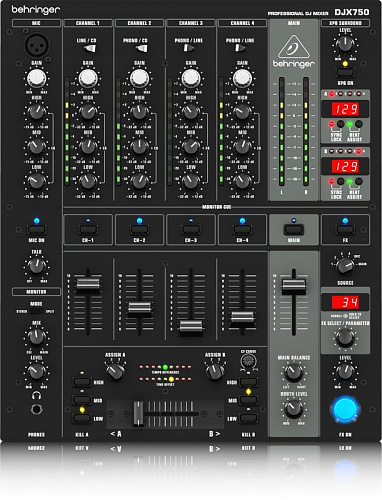Click the MIC LOW EQ knob

[x=36, y=182]
